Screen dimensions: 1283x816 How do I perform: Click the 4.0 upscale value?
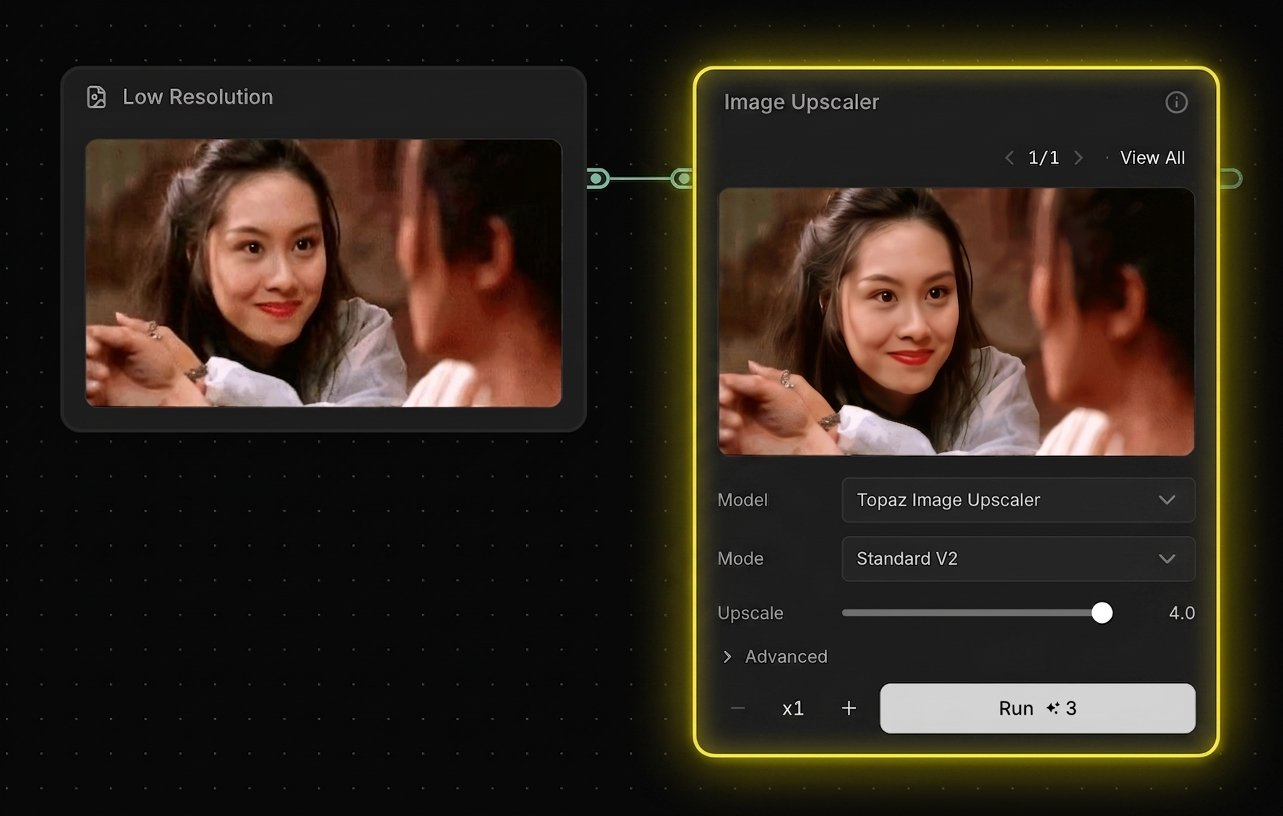[x=1182, y=613]
